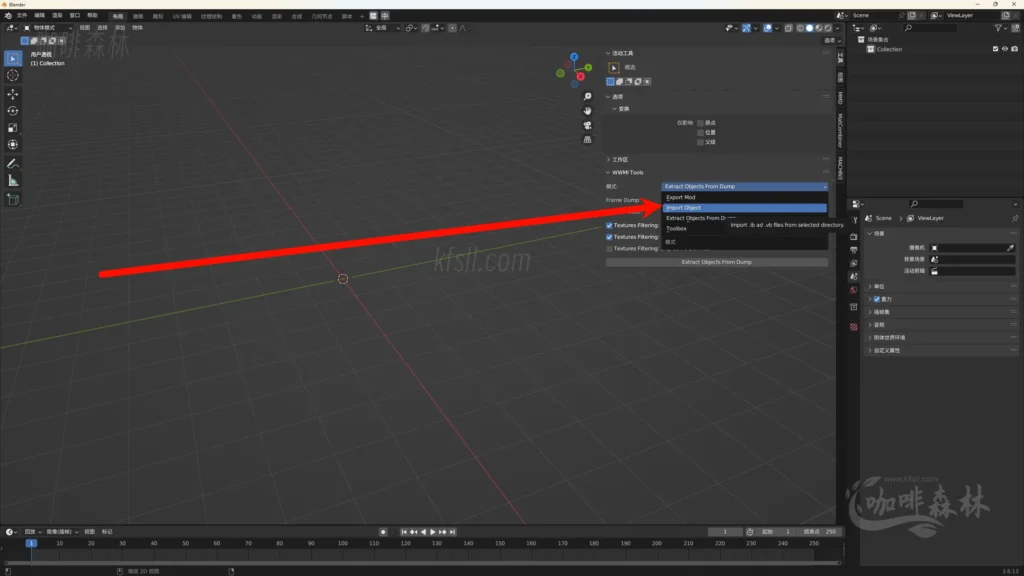Select the Rotate tool
The height and width of the screenshot is (576, 1024).
(x=13, y=111)
